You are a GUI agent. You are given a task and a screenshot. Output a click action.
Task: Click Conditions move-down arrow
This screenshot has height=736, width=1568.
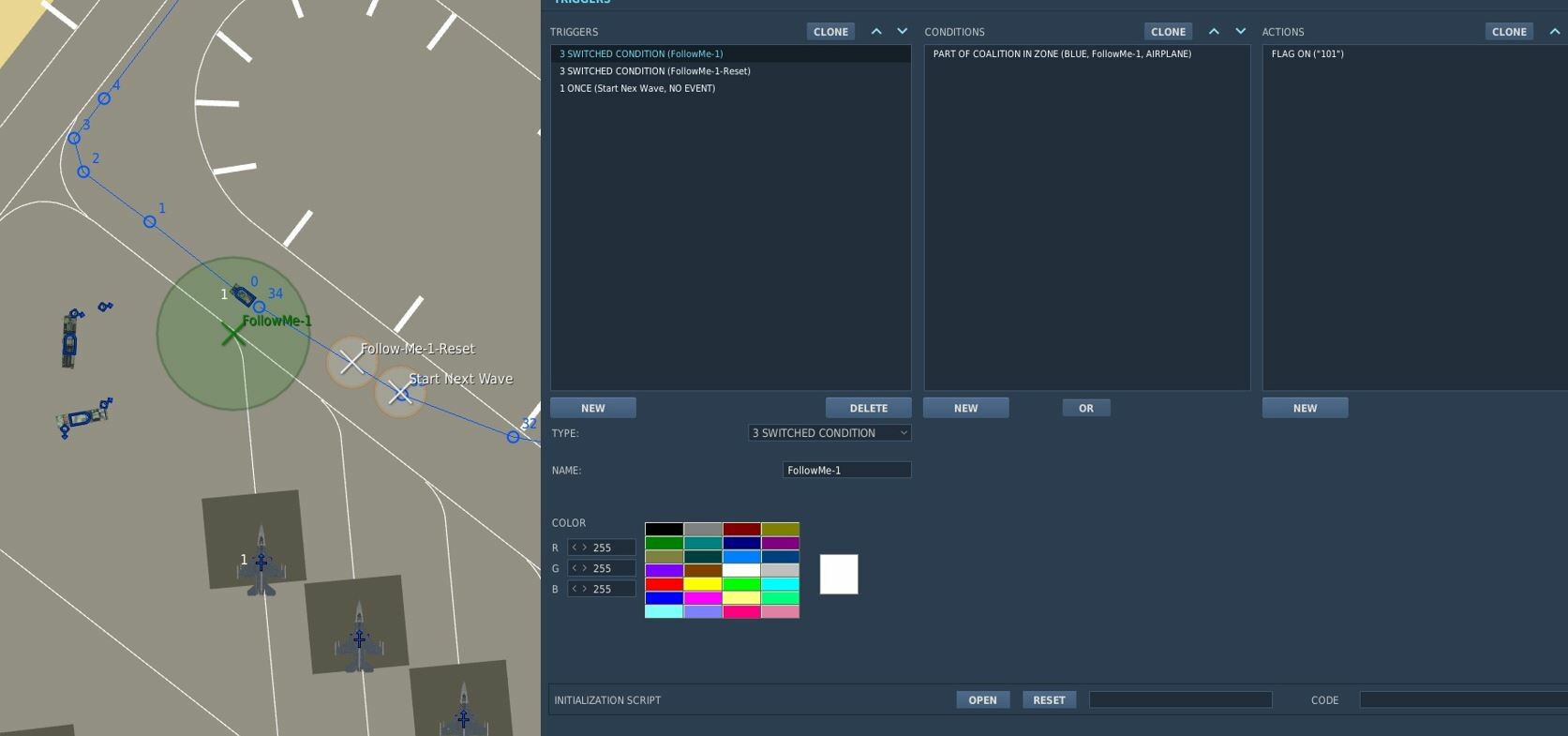(x=1241, y=31)
